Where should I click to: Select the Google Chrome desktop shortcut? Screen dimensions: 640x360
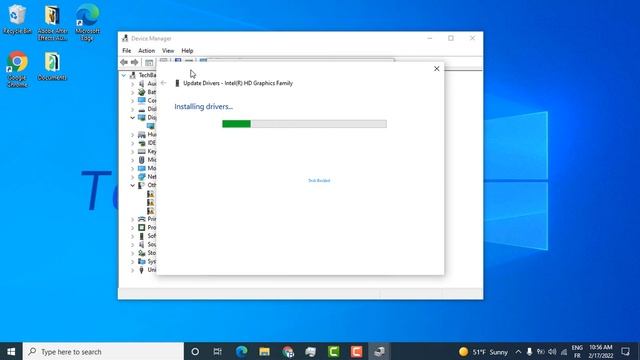point(17,69)
